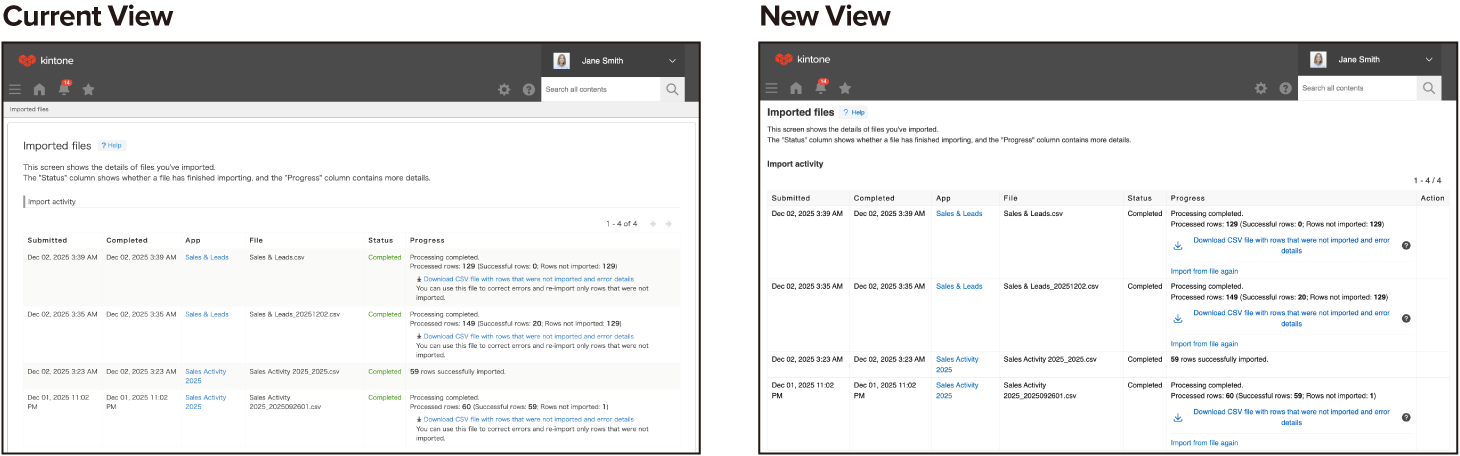Screen dimensions: 1460x456
Task: Open notifications bell in Current View
Action: coord(64,89)
